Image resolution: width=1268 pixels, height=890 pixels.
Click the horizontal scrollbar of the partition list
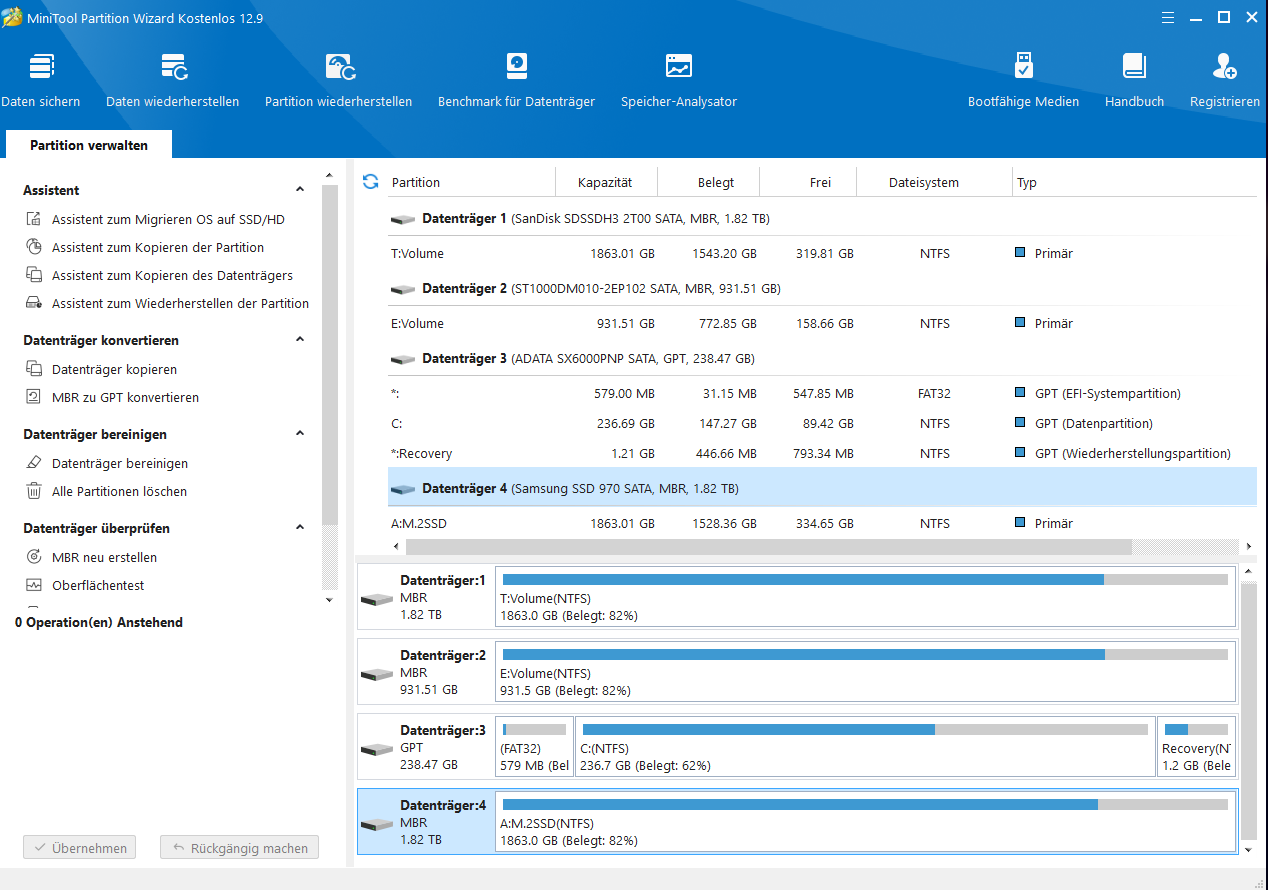point(767,547)
